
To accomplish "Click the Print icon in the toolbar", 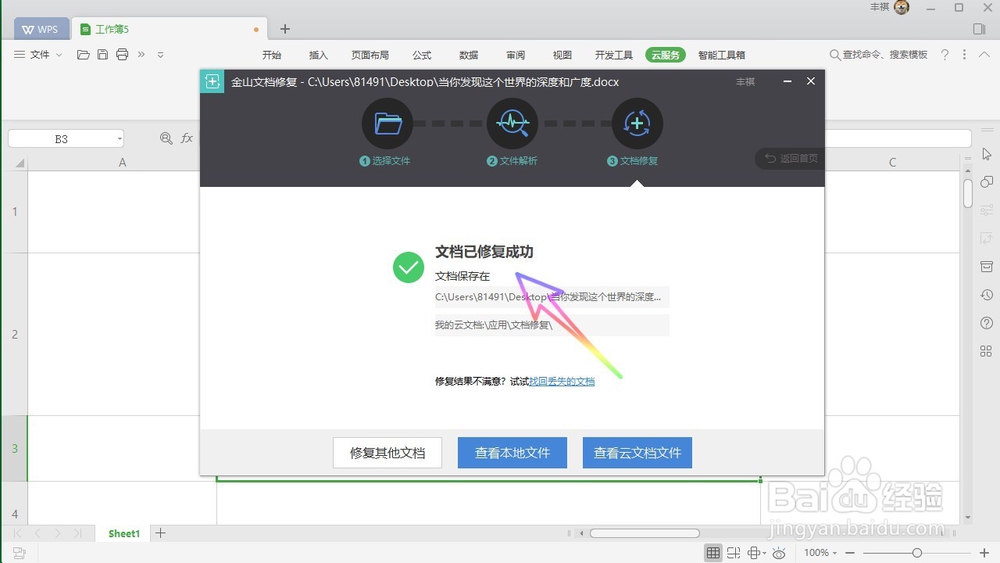I will 122,55.
